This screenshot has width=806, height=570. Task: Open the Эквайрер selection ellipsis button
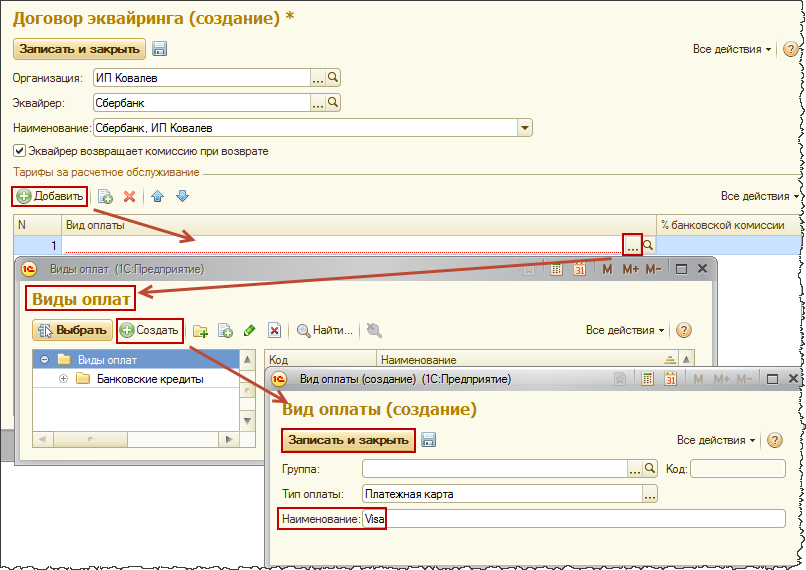click(x=318, y=103)
